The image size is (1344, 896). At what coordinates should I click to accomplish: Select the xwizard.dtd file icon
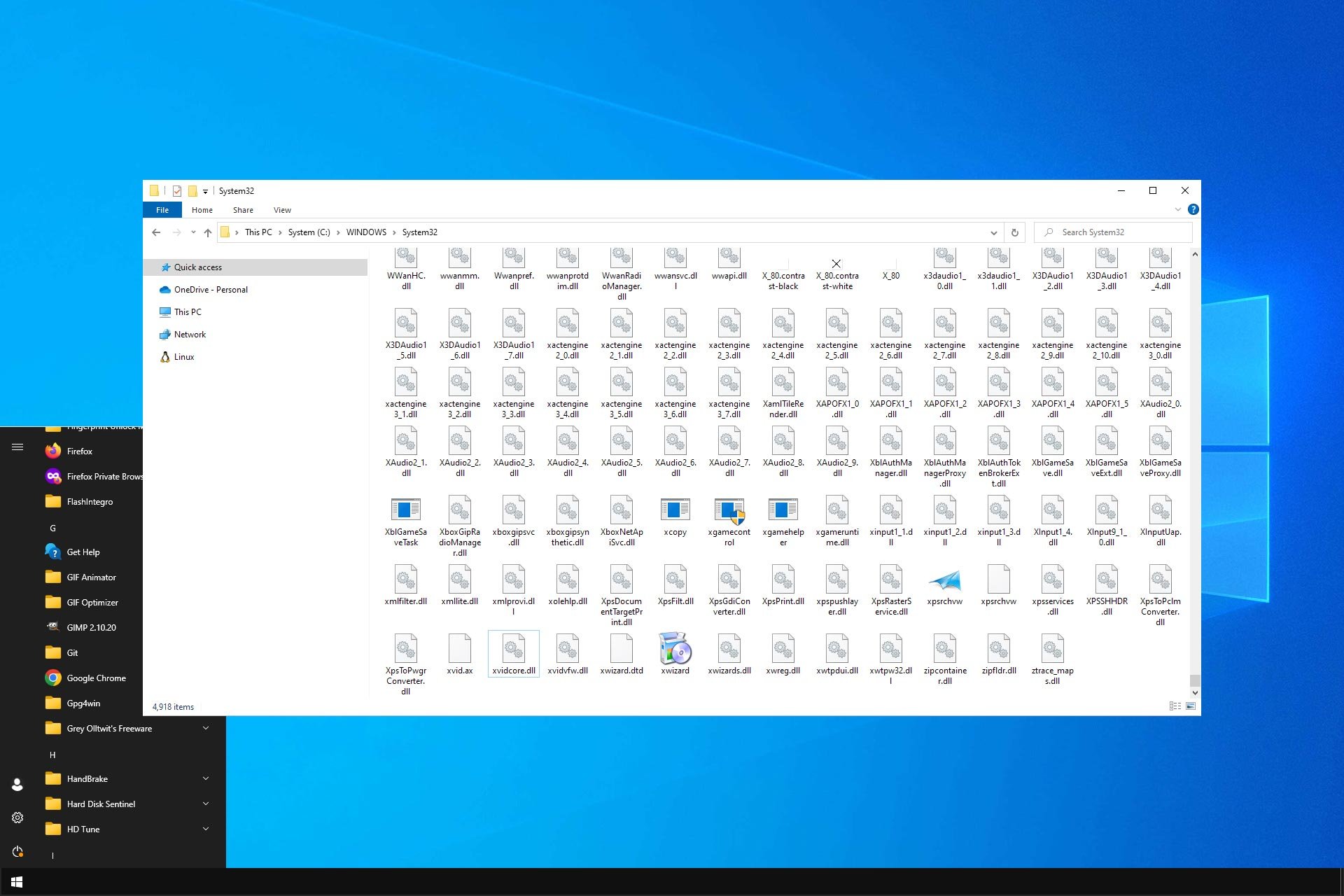[622, 648]
